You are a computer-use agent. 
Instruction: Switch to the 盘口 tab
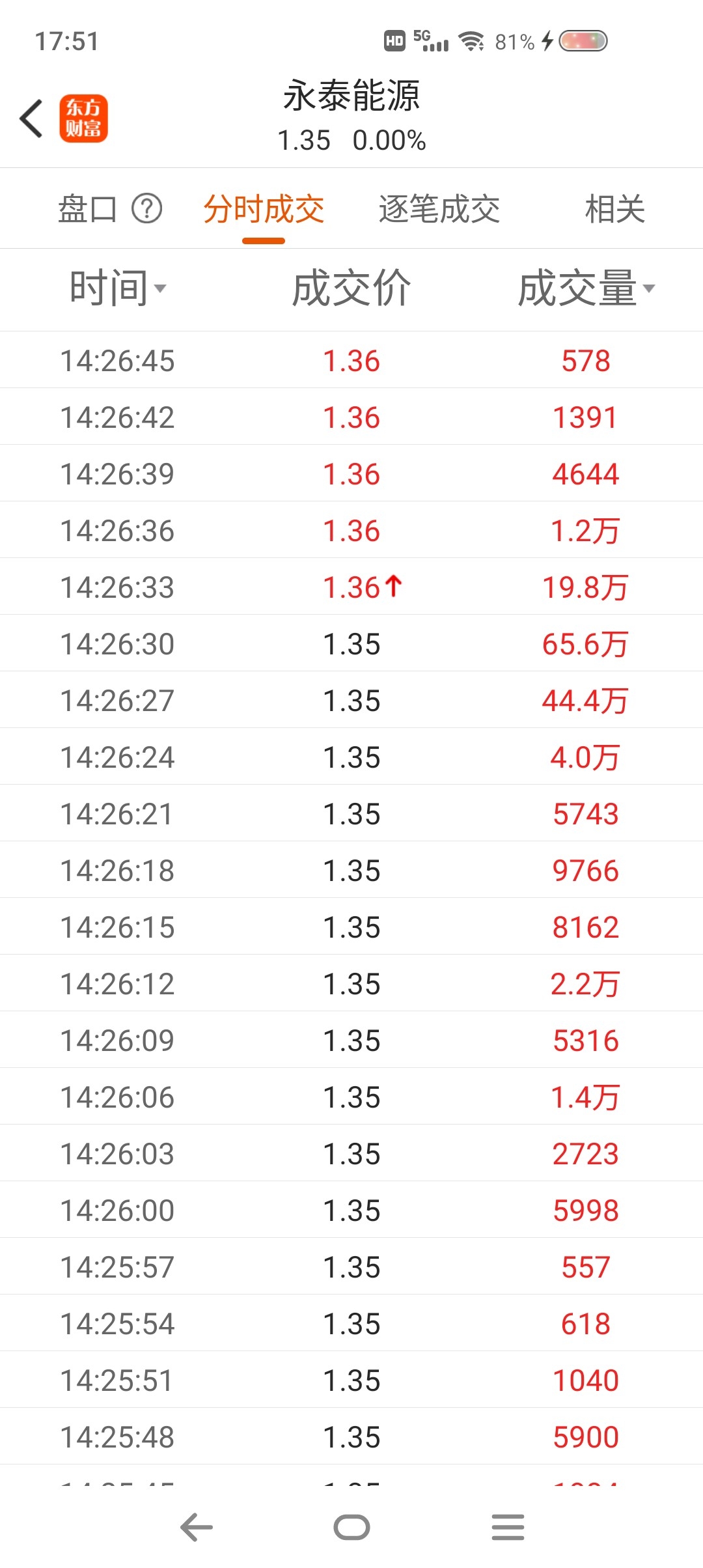coord(87,209)
